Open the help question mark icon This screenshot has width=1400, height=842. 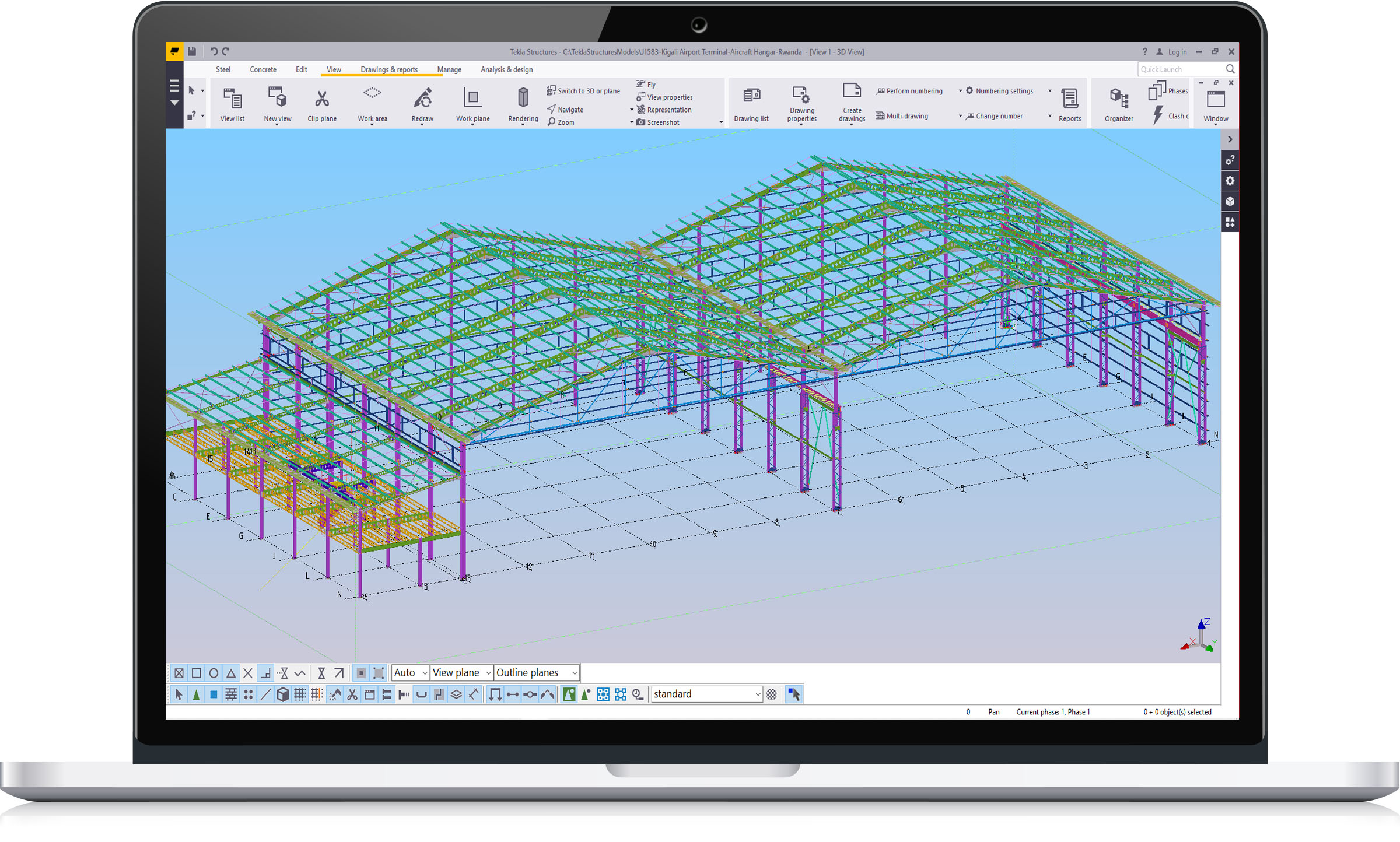tap(1144, 51)
